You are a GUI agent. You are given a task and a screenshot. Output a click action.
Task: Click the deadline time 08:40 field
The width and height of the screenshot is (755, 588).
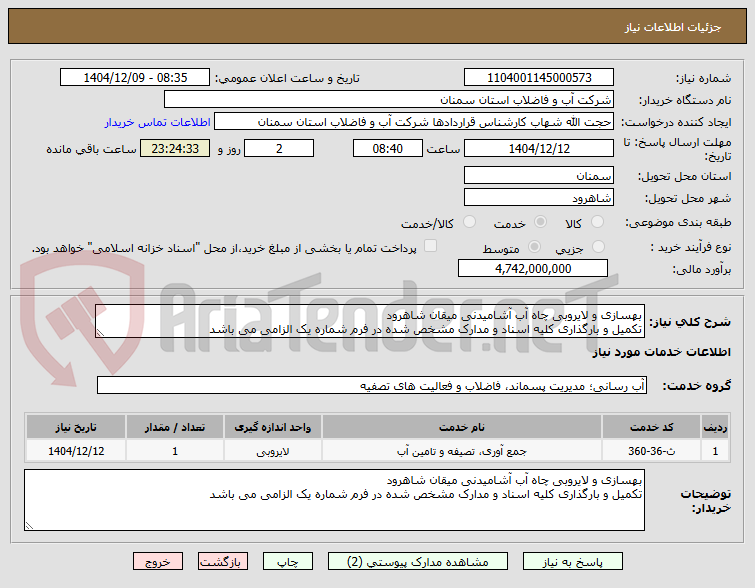tap(388, 148)
